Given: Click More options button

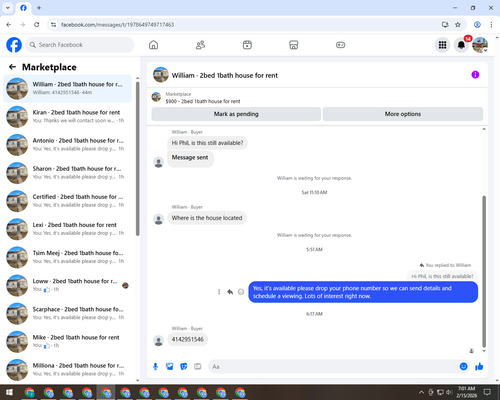Looking at the screenshot, I should point(403,114).
